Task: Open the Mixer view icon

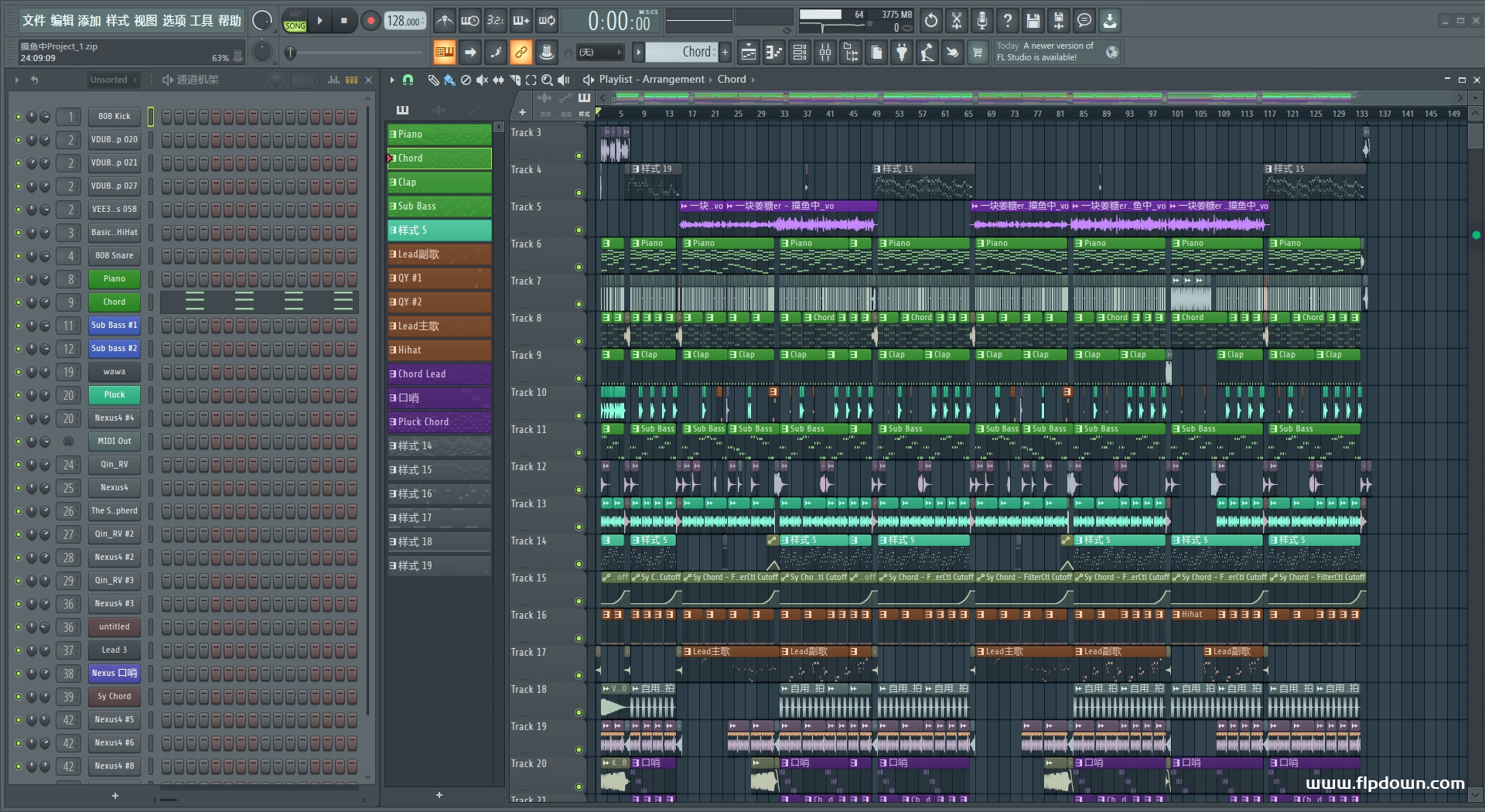Action: (x=825, y=53)
